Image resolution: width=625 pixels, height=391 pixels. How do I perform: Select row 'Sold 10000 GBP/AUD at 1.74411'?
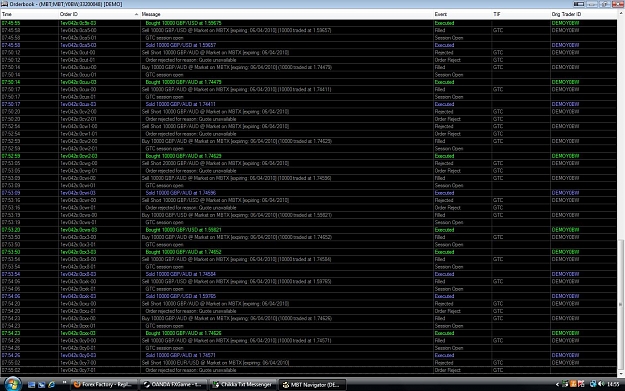(309, 104)
